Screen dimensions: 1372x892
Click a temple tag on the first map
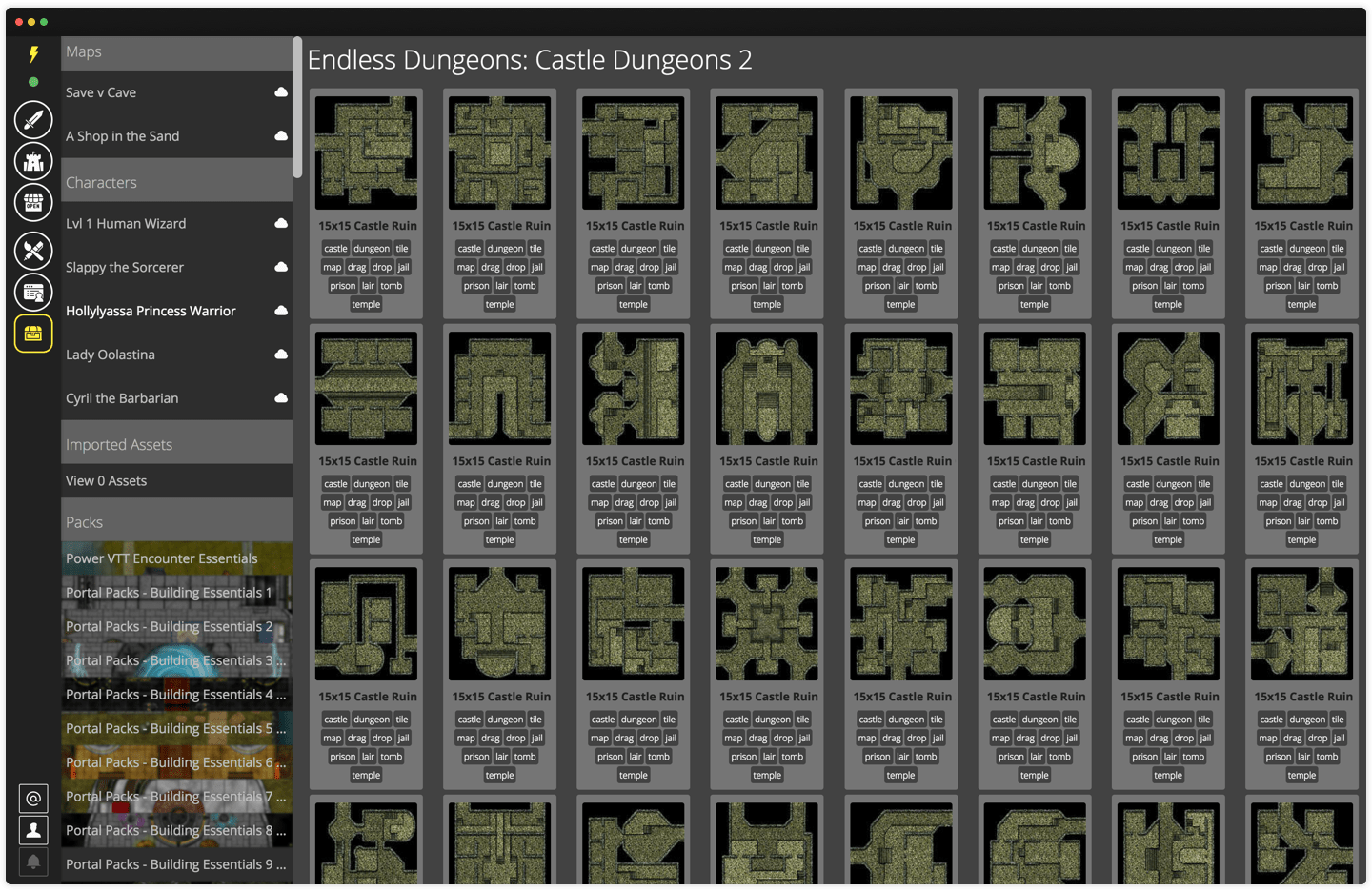click(365, 304)
